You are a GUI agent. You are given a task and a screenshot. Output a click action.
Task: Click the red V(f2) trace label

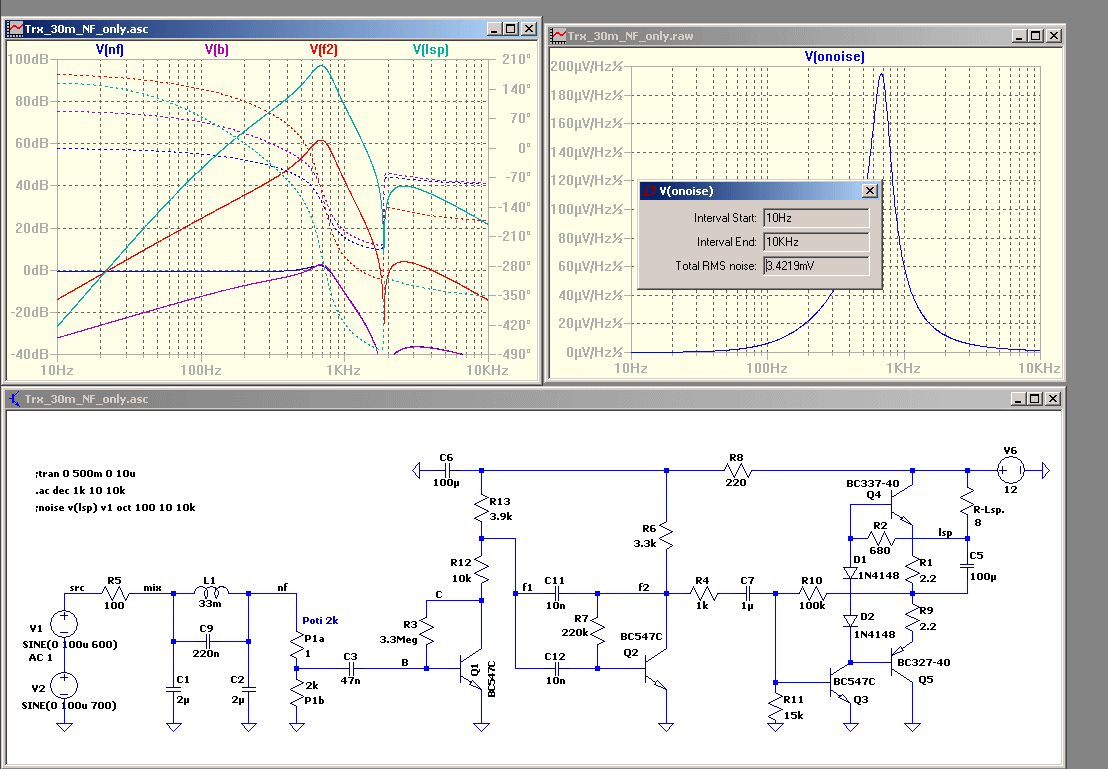click(326, 48)
